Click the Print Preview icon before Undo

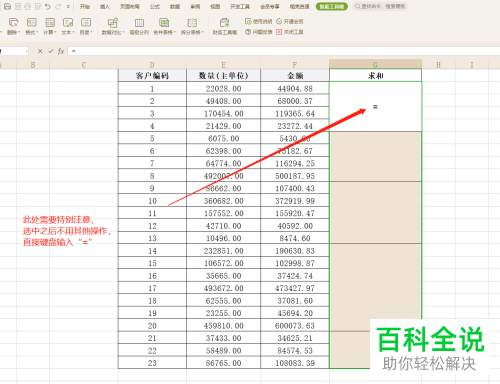coord(37,6)
